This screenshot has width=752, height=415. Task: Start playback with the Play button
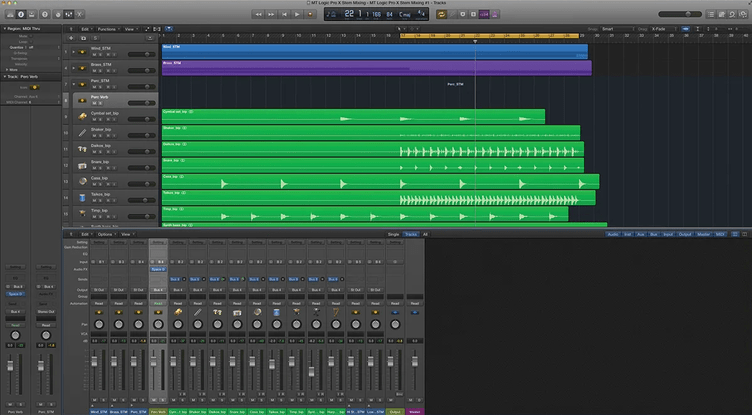297,14
